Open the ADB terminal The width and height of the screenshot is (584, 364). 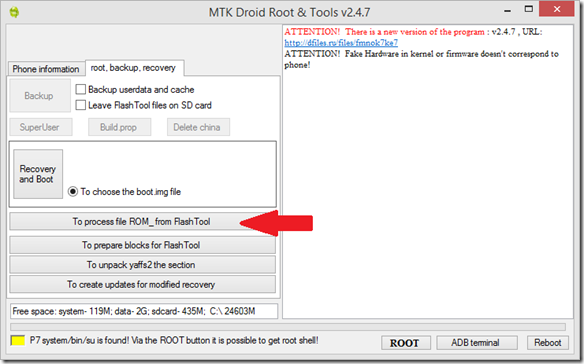pos(476,342)
